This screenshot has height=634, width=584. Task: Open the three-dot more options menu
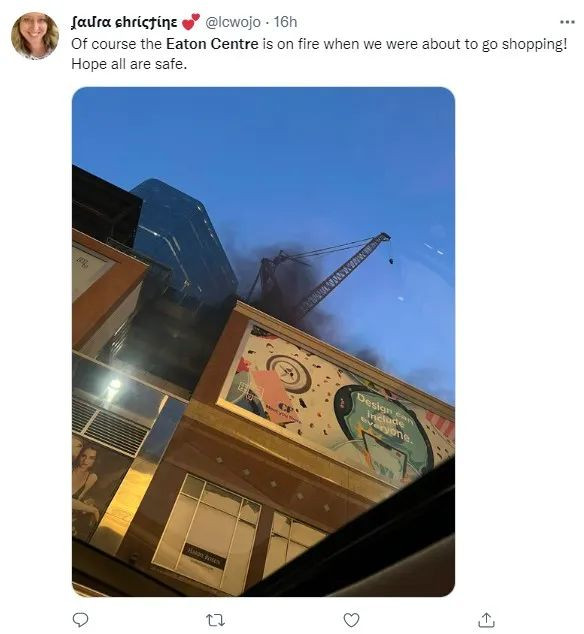[567, 22]
